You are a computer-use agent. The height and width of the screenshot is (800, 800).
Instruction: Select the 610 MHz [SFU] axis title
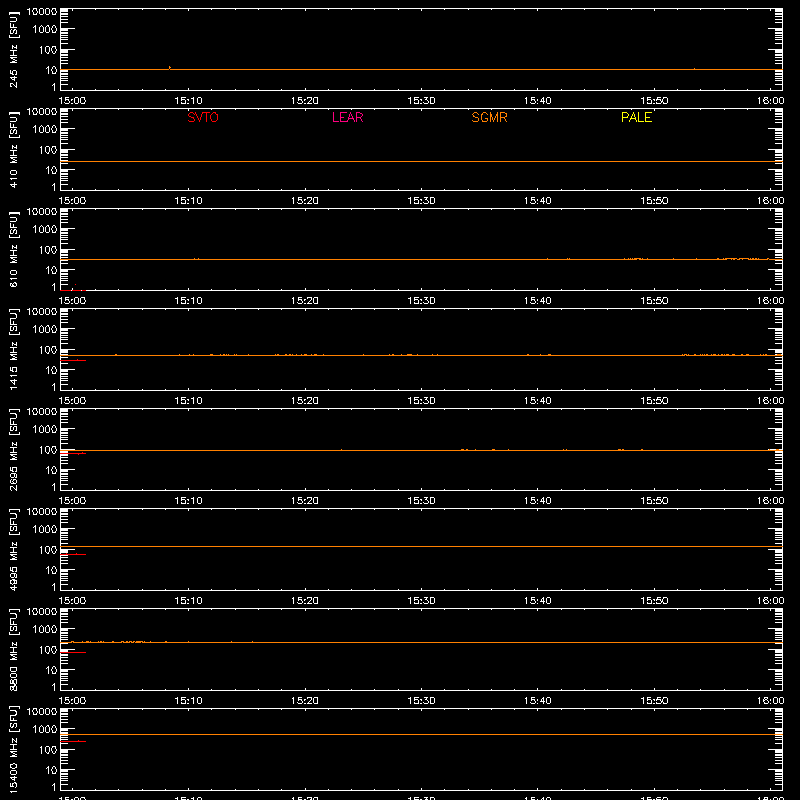click(13, 249)
